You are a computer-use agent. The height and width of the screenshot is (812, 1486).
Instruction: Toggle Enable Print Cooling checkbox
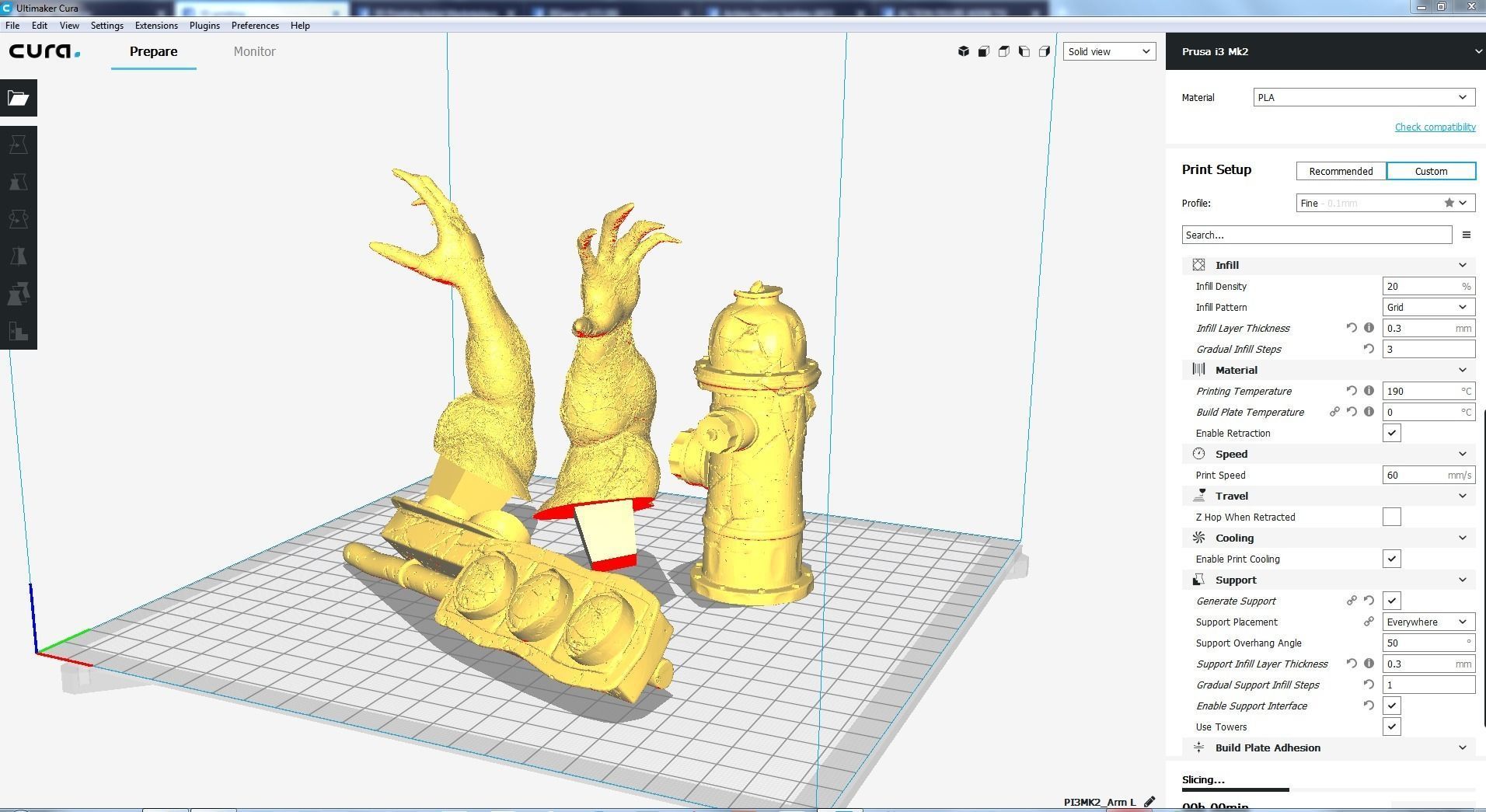click(x=1391, y=559)
